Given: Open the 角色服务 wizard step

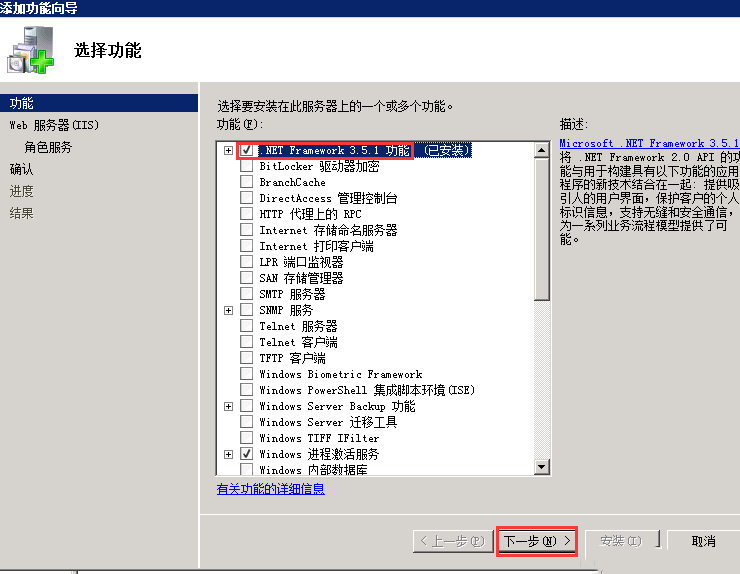Looking at the screenshot, I should [x=48, y=147].
